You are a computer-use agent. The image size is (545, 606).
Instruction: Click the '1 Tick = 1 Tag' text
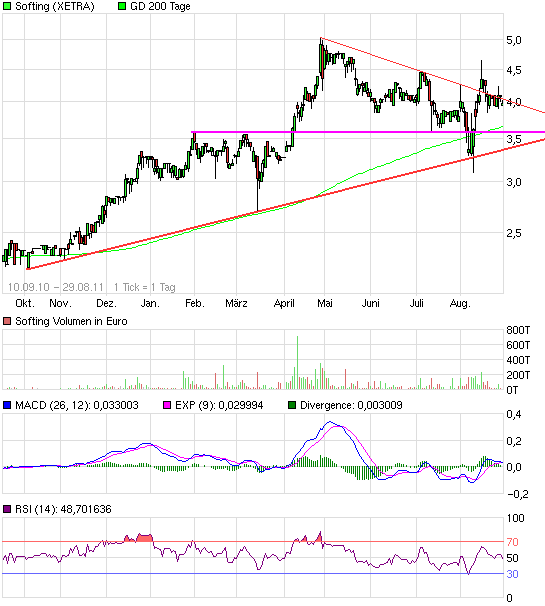(x=145, y=287)
